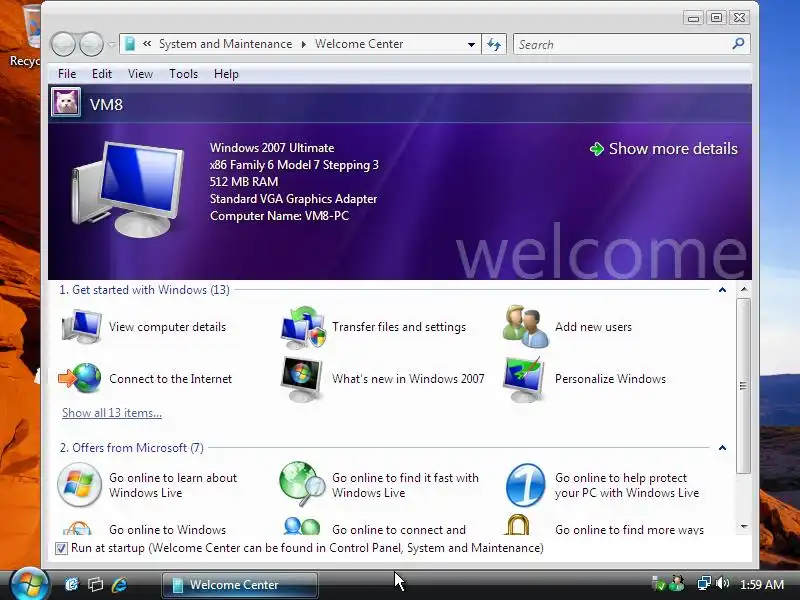Open the Personalize Windows icon

coord(524,379)
